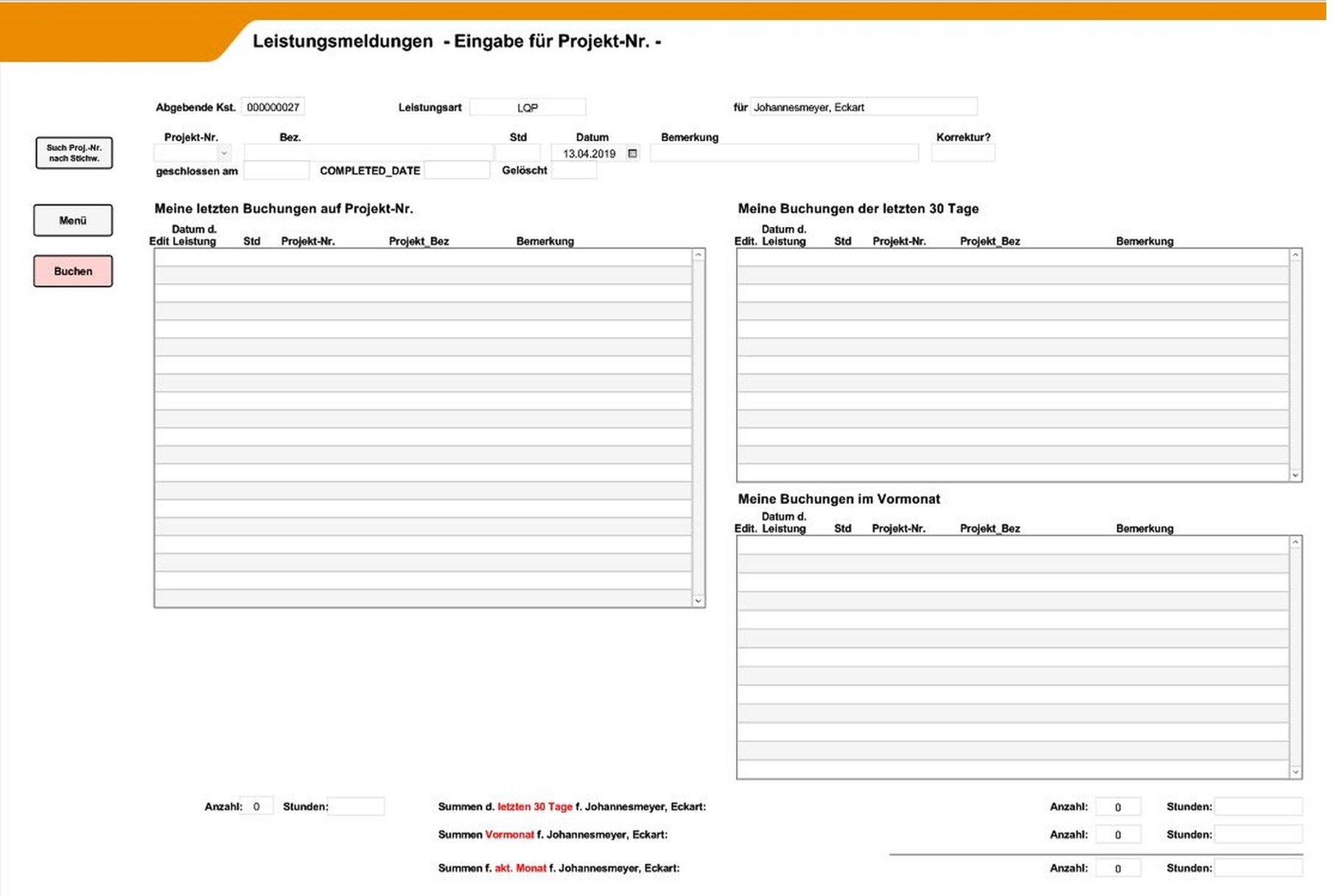Click red 'letzten 30 Tage' text

535,807
